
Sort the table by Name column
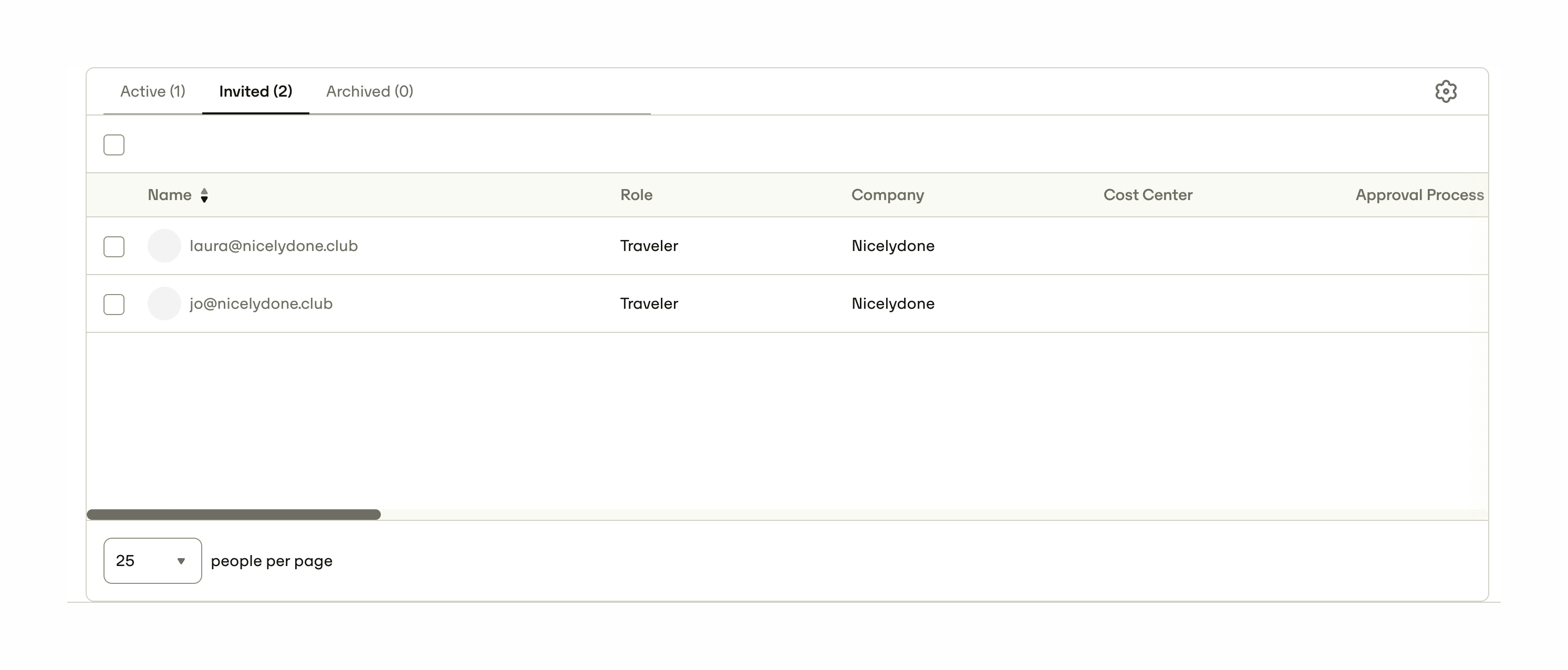[x=170, y=195]
